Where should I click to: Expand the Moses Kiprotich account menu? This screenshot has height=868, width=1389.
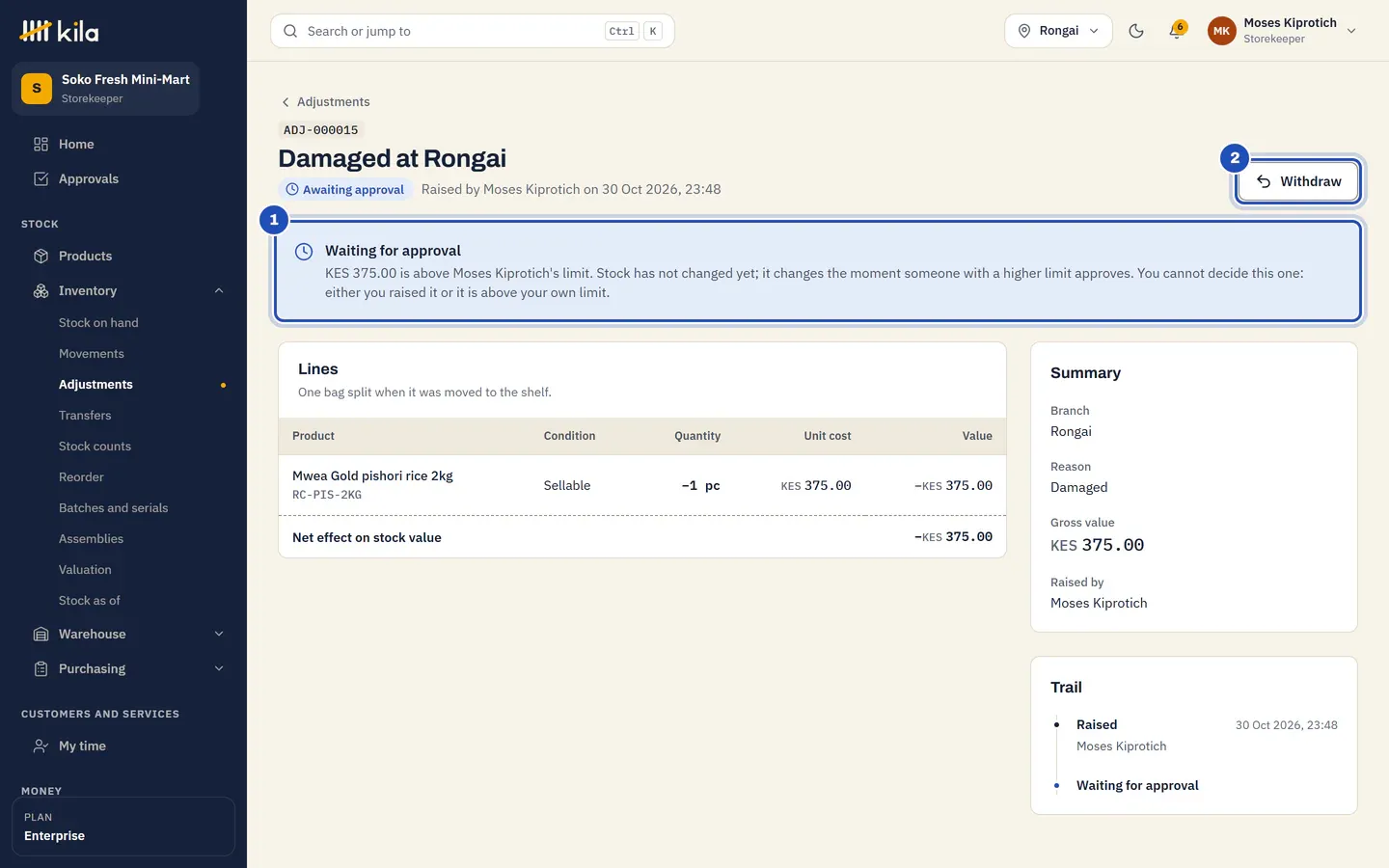1283,31
